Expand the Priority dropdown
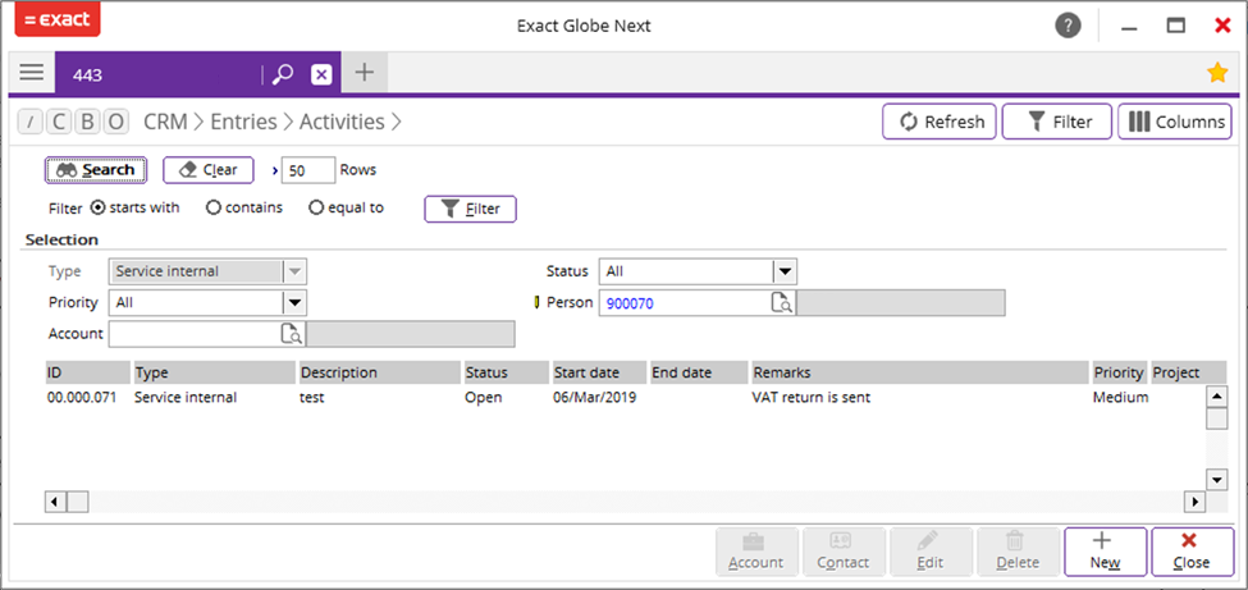Image resolution: width=1248 pixels, height=590 pixels. point(294,302)
